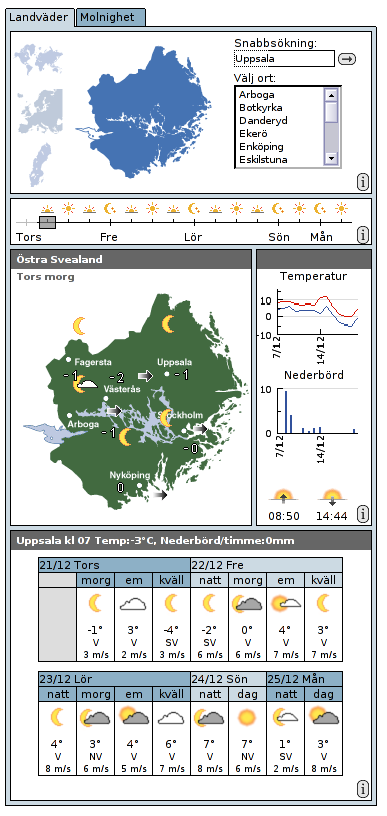The width and height of the screenshot is (387, 816).
Task: Choose Ekerö in the Välj ort list
Action: pyautogui.click(x=253, y=134)
